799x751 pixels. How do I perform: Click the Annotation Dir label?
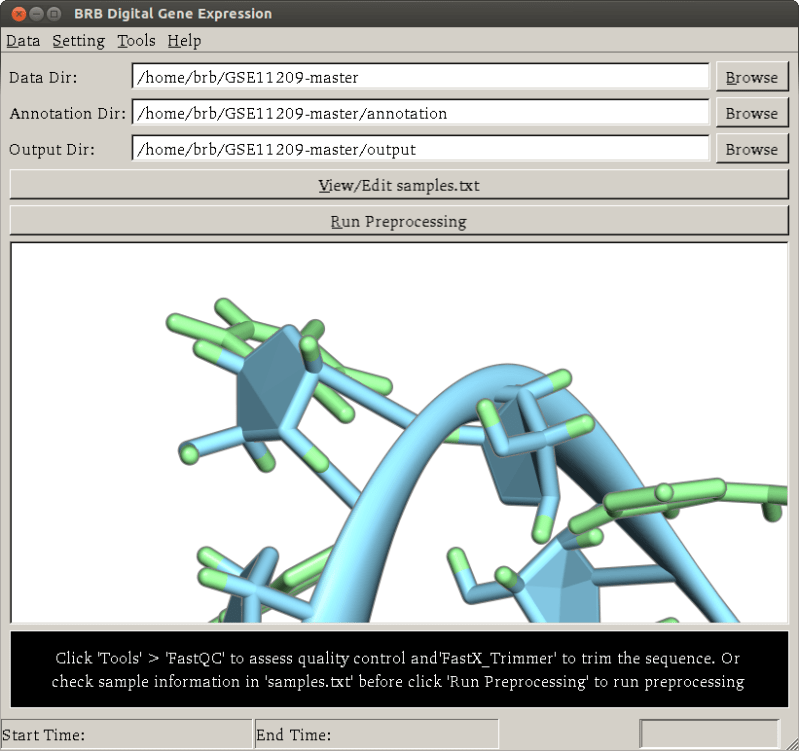[67, 113]
